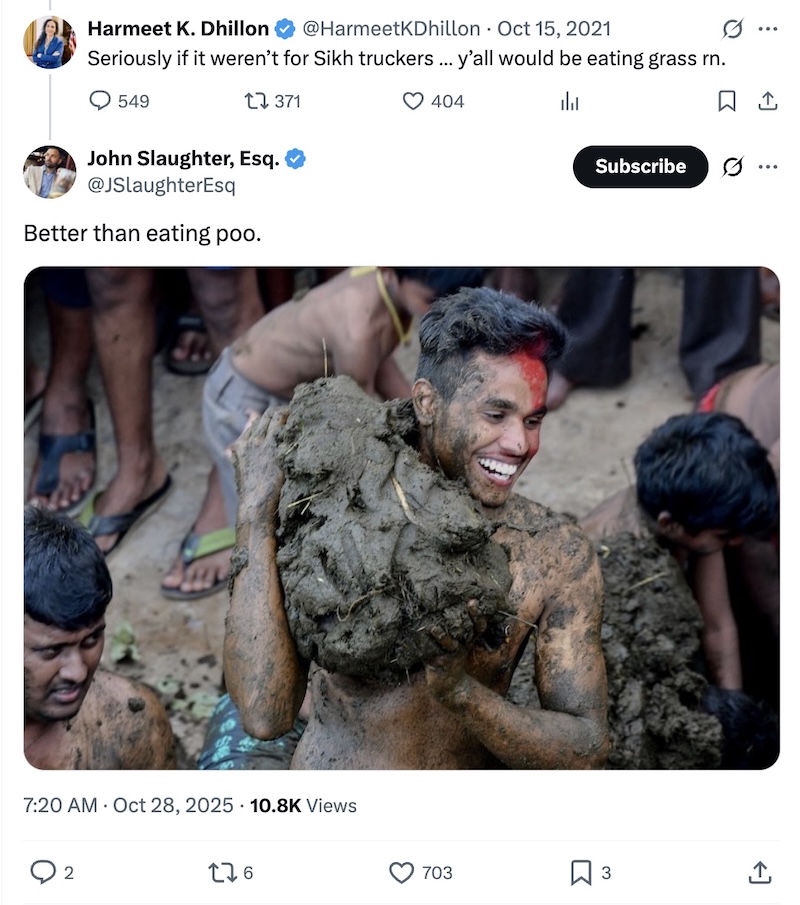Retweet the Harmeet K. Dhillon tweet
This screenshot has height=905, width=800.
[x=257, y=100]
